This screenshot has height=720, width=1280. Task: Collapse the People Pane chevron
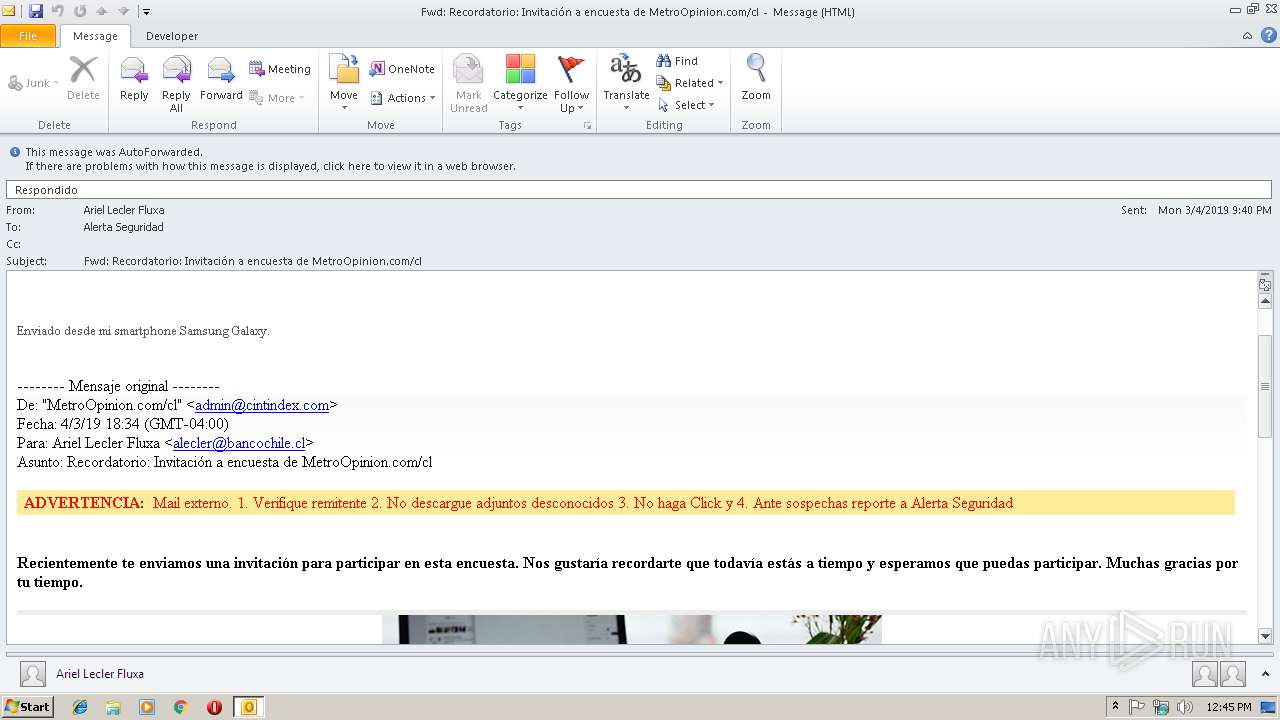click(1266, 674)
